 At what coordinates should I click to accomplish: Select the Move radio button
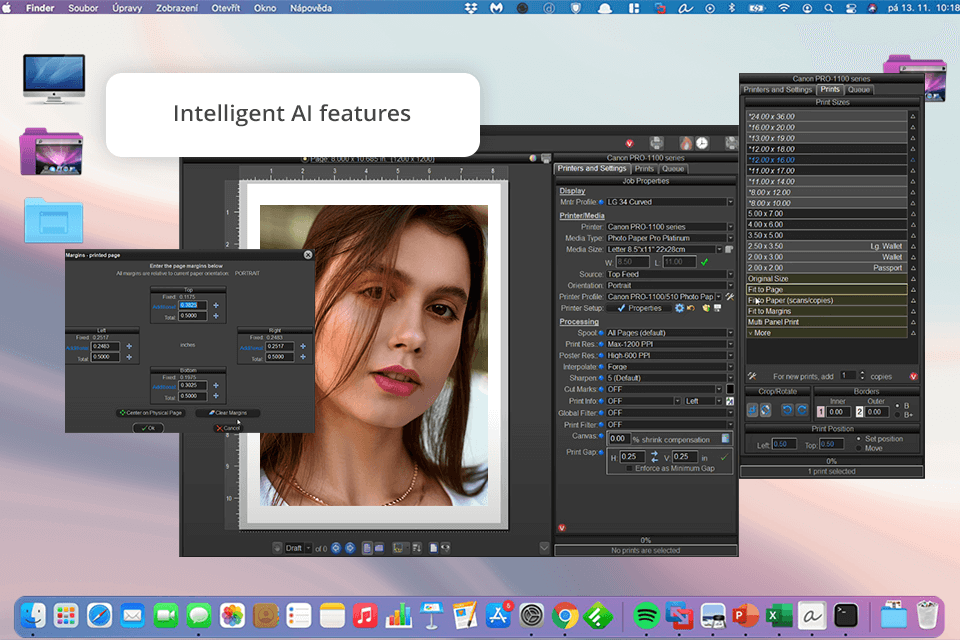click(x=858, y=448)
